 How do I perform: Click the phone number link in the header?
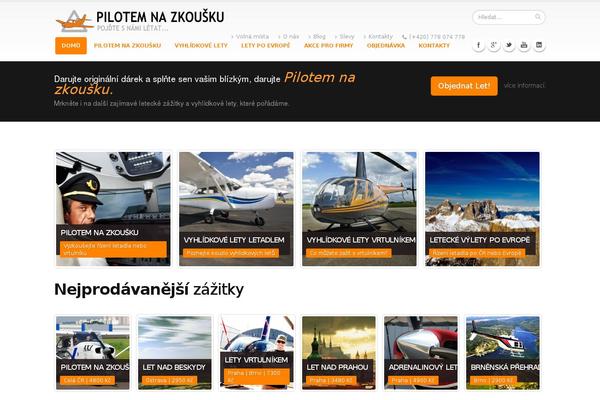point(434,37)
